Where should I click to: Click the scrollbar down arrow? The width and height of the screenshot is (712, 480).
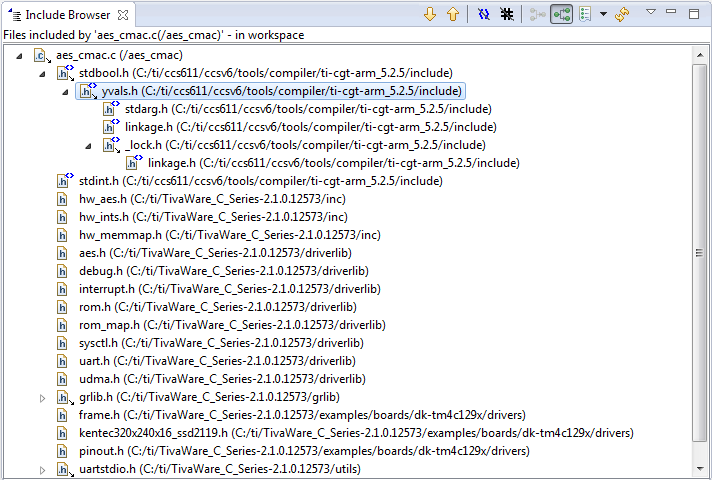point(699,469)
